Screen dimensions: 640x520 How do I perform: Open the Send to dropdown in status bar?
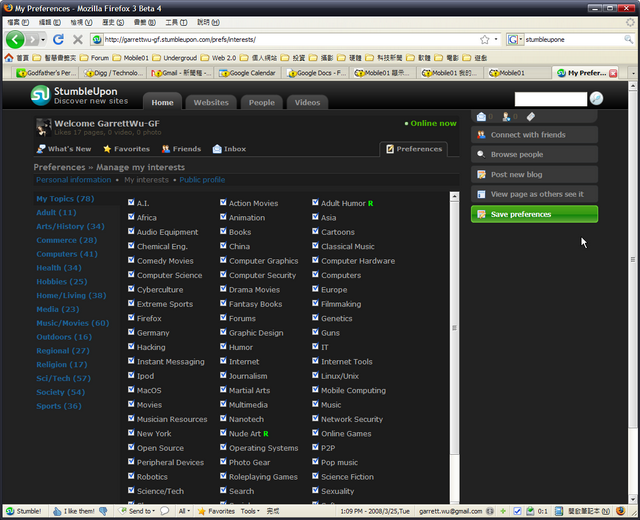coord(137,511)
